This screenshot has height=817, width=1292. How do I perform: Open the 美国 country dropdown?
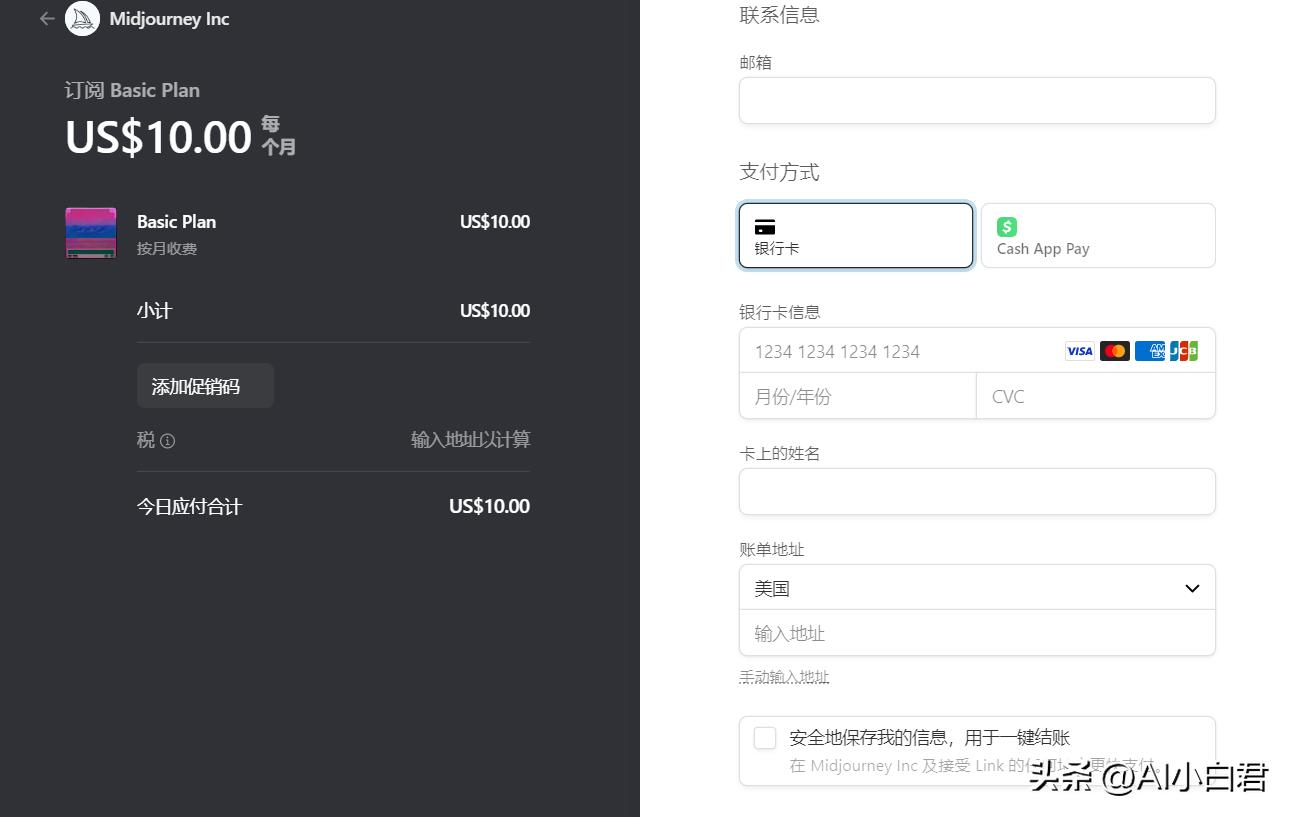tap(977, 588)
